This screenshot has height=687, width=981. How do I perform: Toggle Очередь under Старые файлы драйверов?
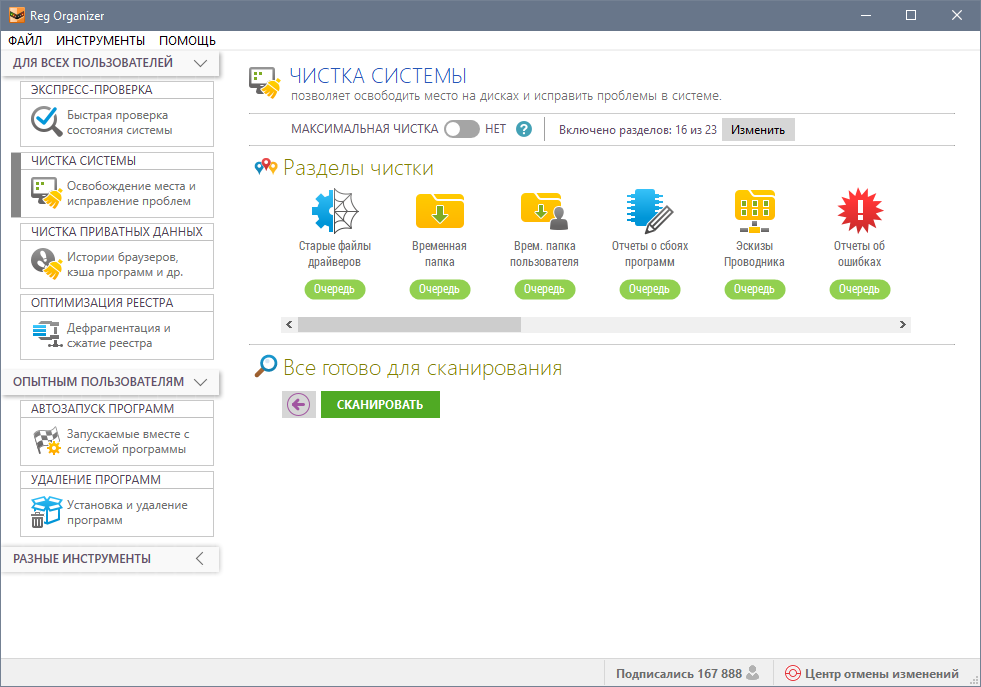pos(335,289)
